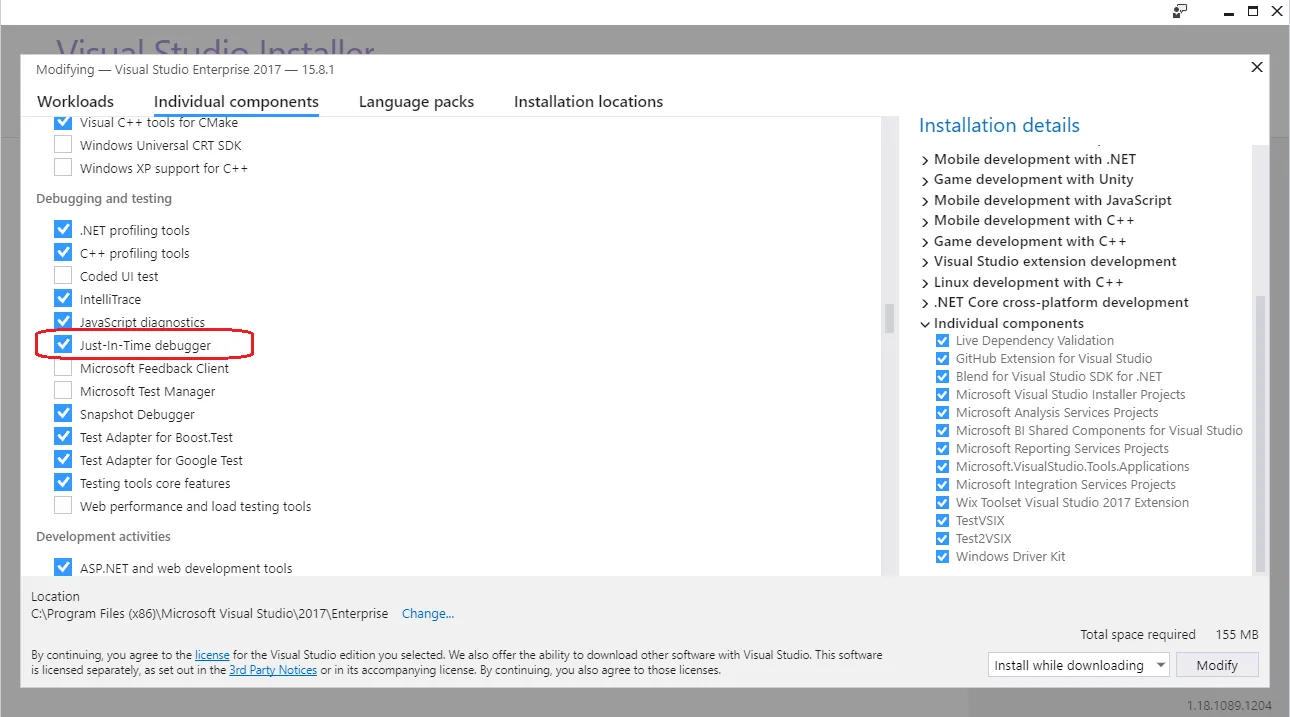Click the Total space required 155 MB text

[1169, 635]
